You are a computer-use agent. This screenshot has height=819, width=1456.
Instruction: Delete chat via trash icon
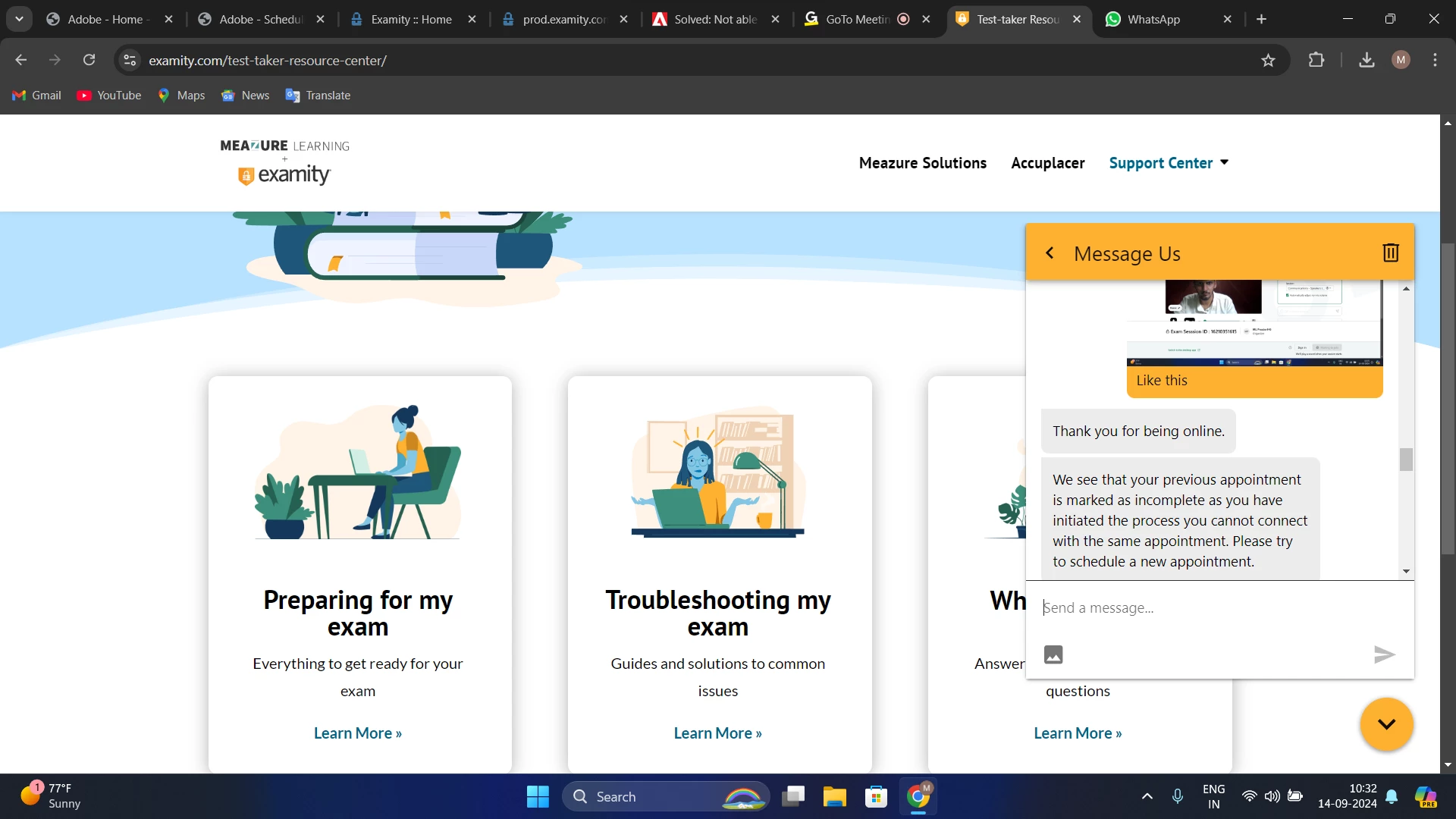(1390, 253)
